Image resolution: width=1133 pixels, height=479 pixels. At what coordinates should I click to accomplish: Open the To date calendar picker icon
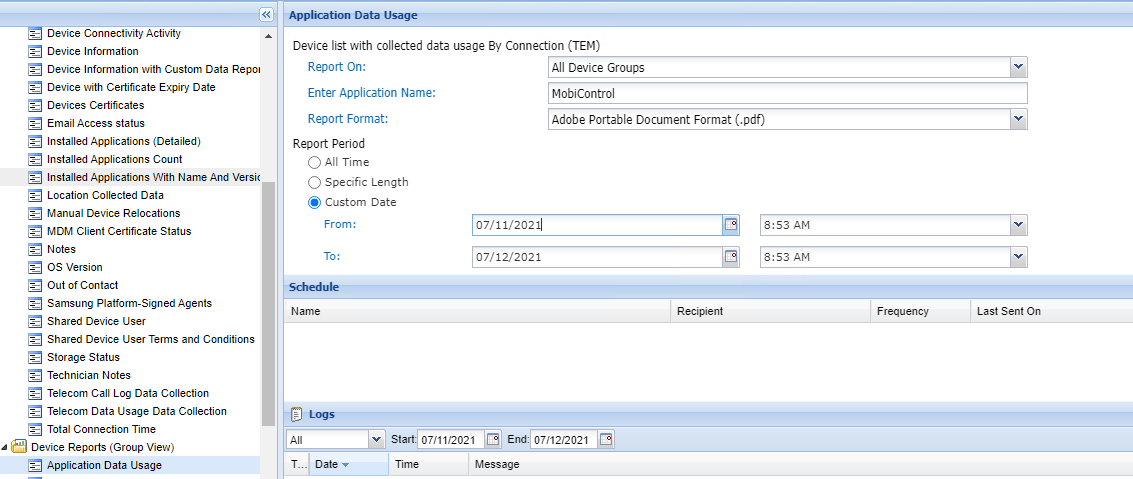point(731,257)
